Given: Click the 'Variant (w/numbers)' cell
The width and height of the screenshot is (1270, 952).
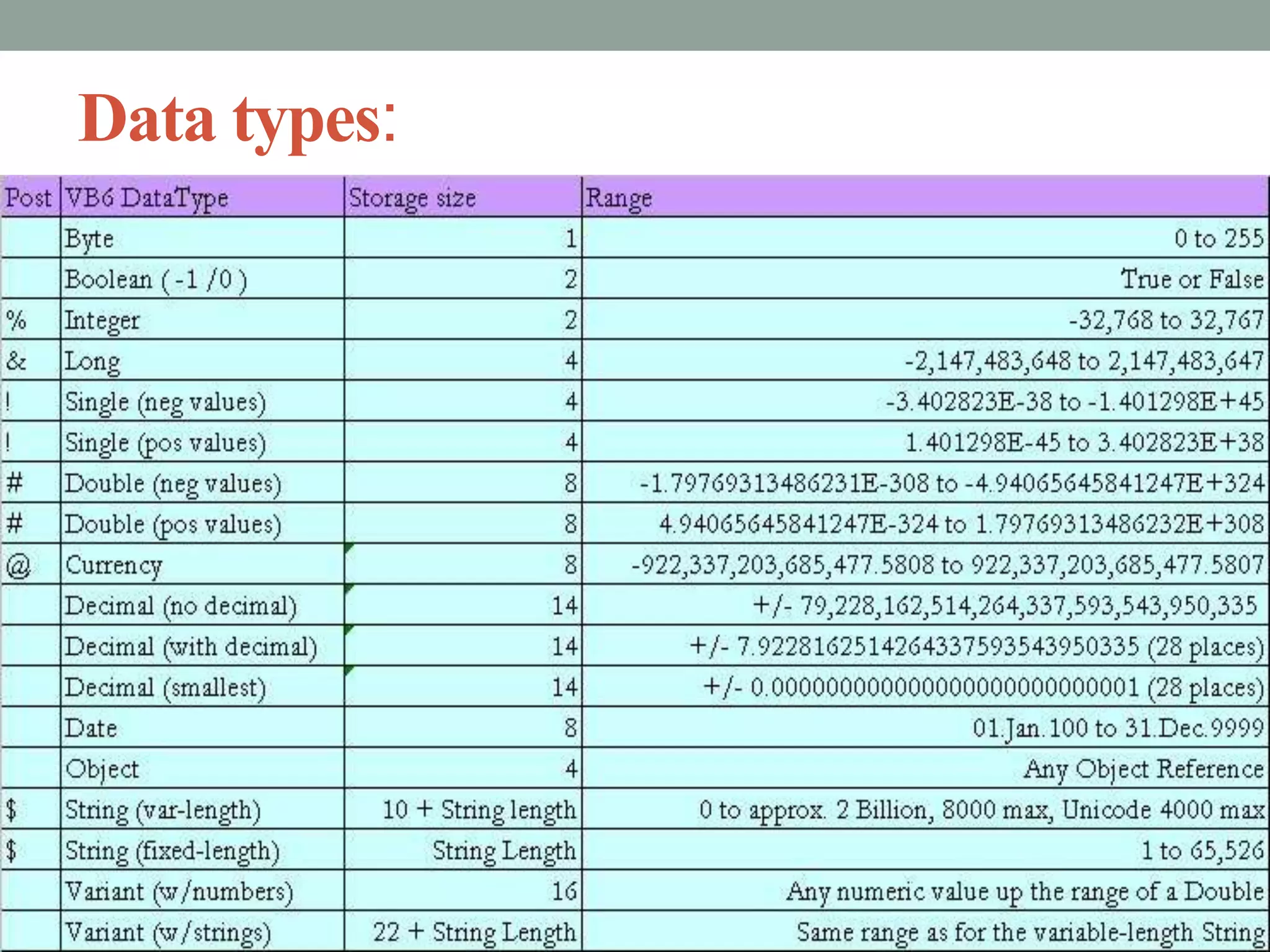Looking at the screenshot, I should coord(203,891).
